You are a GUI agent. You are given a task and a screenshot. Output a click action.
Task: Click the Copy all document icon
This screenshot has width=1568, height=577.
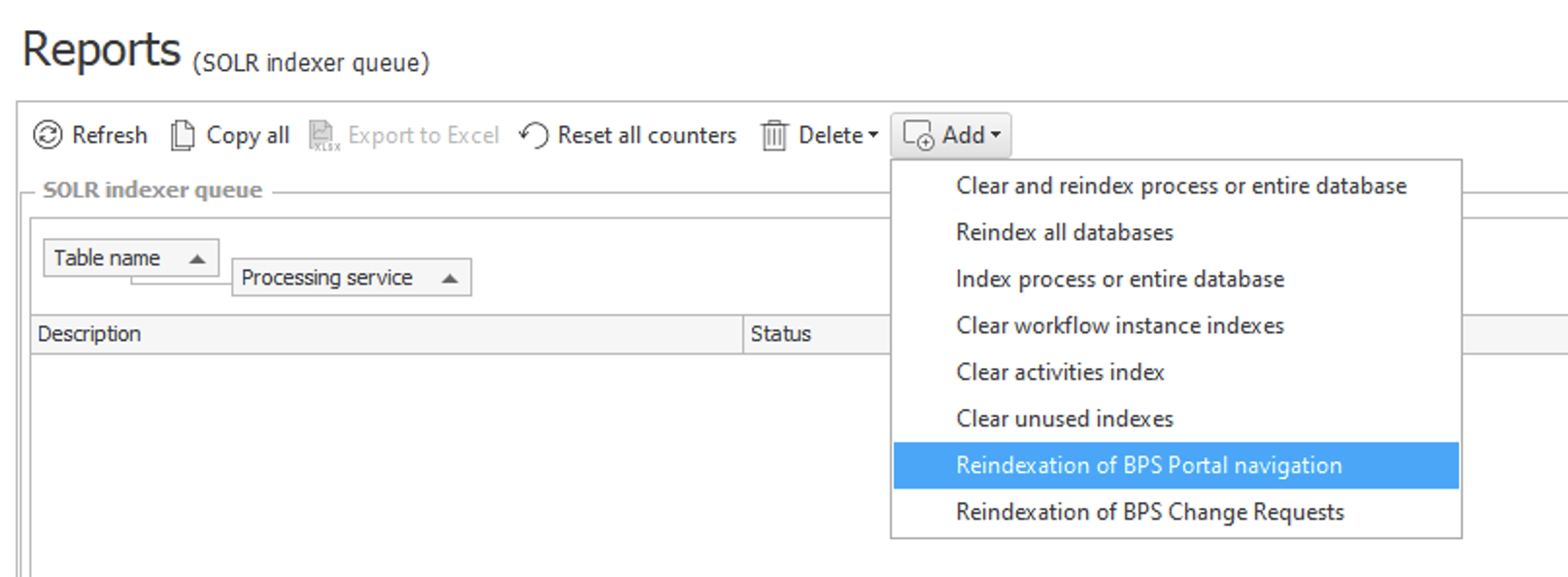click(182, 135)
